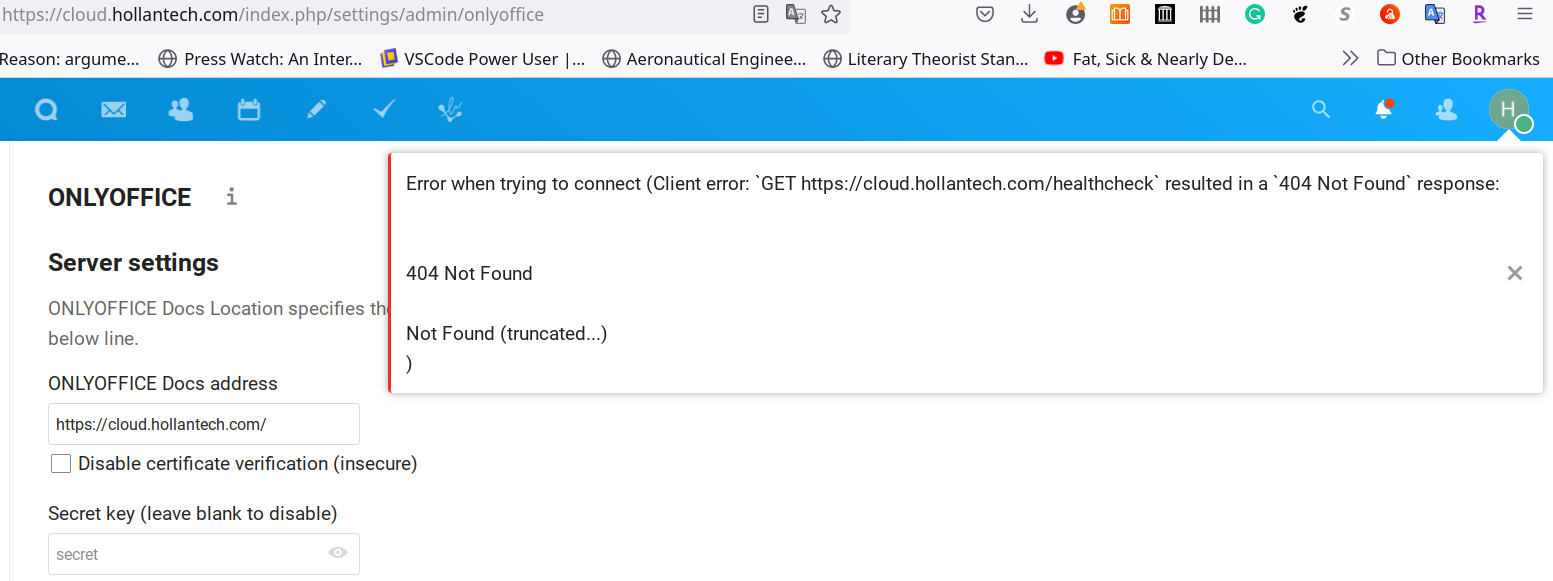The height and width of the screenshot is (581, 1553).
Task: Save page to Pocket
Action: pyautogui.click(x=985, y=14)
